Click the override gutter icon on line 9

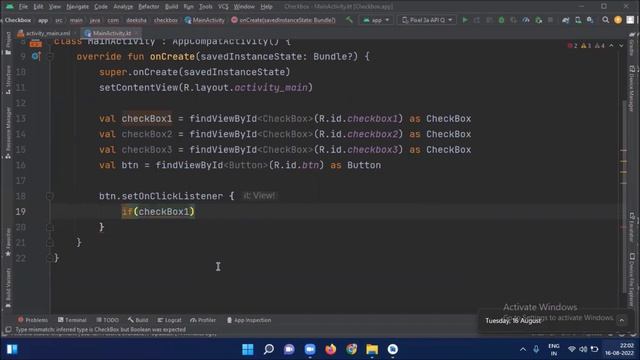tap(36, 56)
